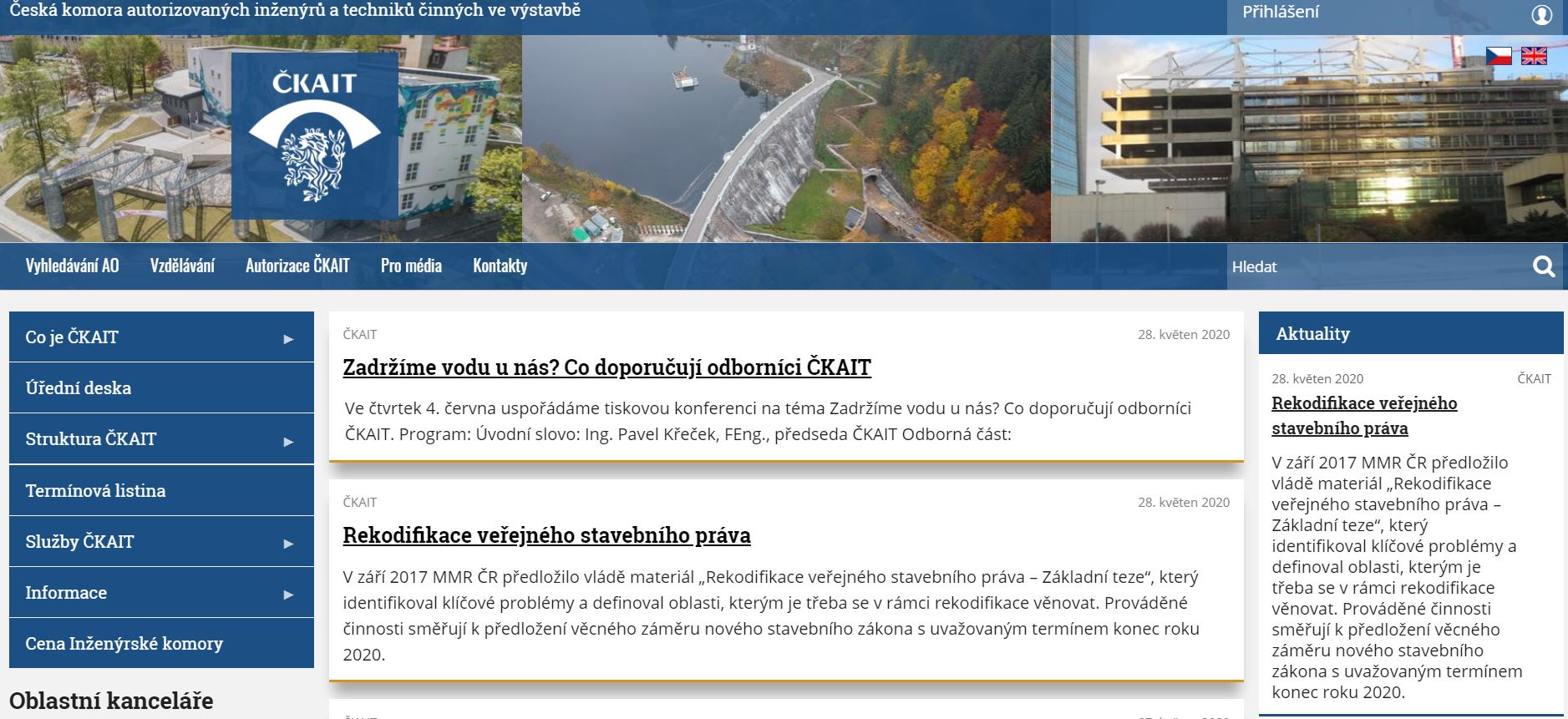The width and height of the screenshot is (1568, 719).
Task: Open the Kontakty menu item
Action: [x=500, y=266]
